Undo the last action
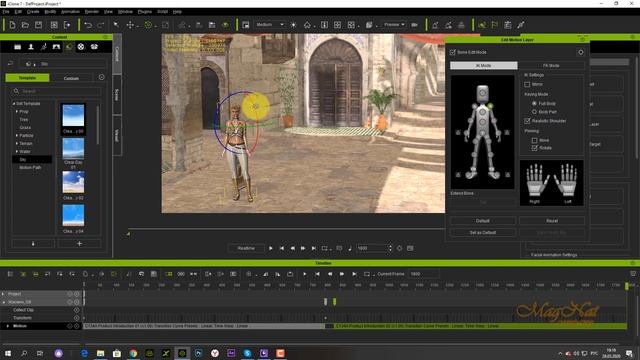Viewport: 640px width, 360px height. (x=88, y=25)
